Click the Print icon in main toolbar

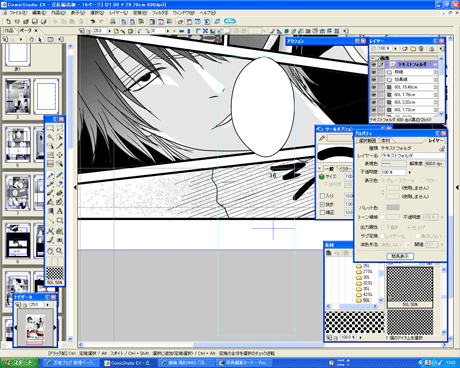coord(113,21)
